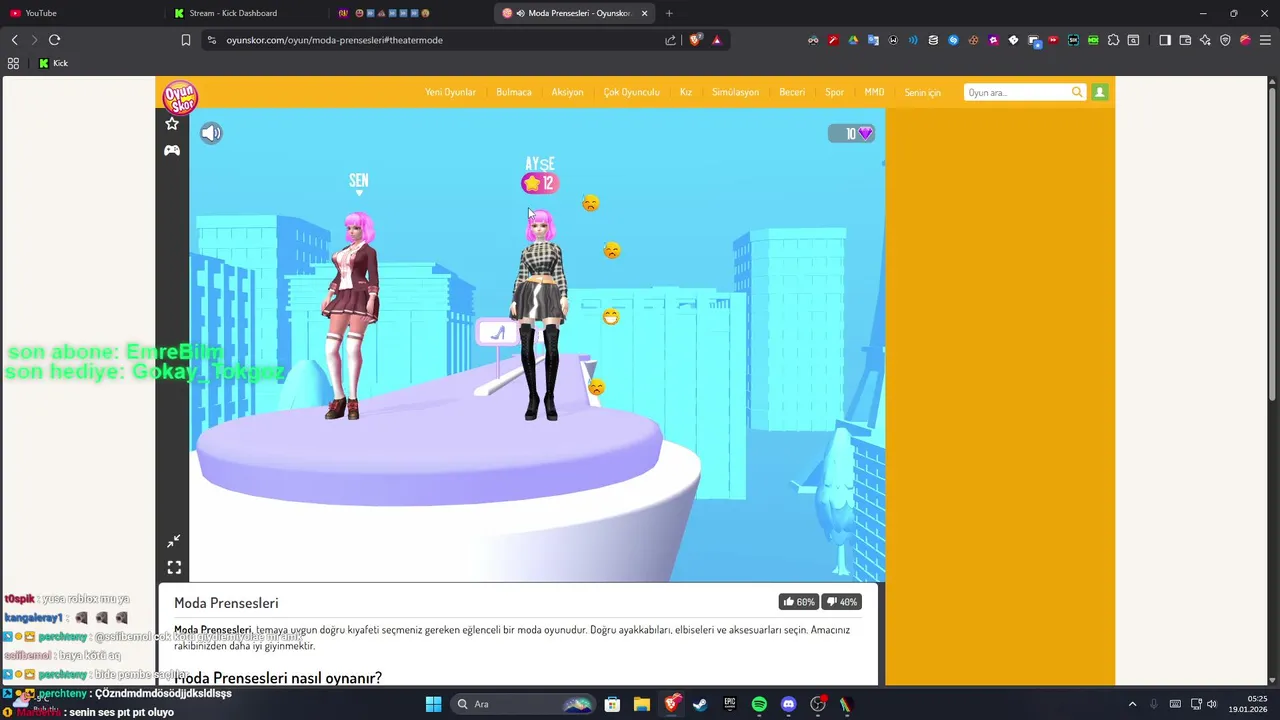Open Brave Shields lion icon

click(x=695, y=40)
